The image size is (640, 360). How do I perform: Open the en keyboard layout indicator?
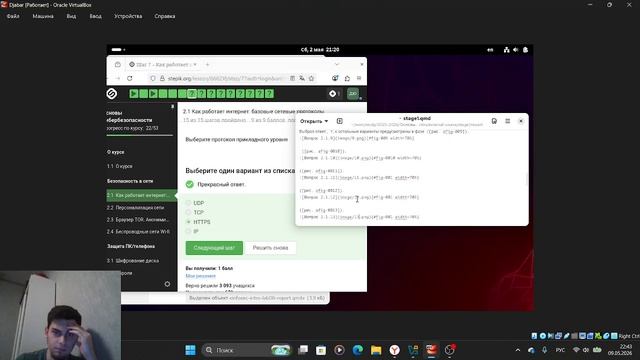tap(490, 50)
